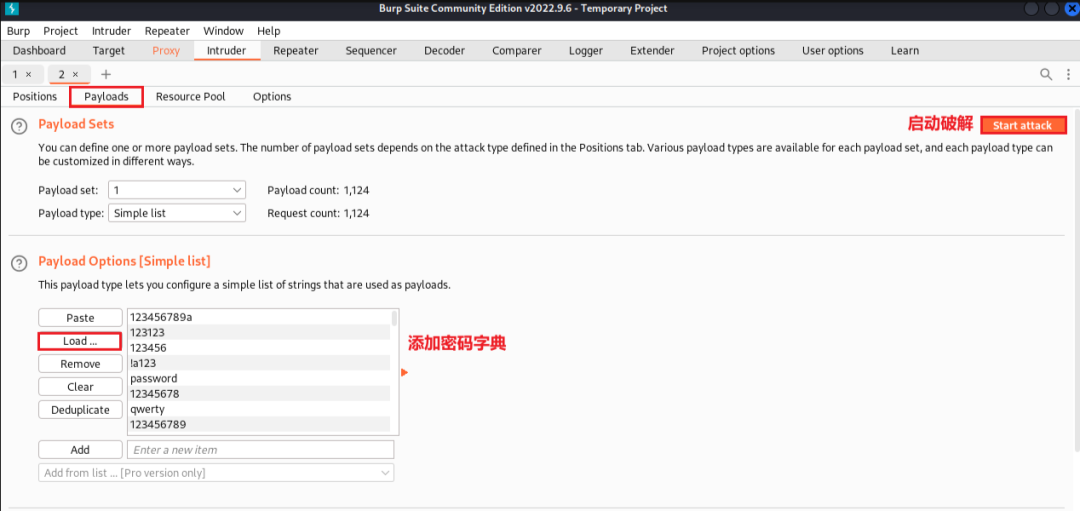Open the Repeater menu in menu bar
This screenshot has height=511, width=1080.
[167, 31]
